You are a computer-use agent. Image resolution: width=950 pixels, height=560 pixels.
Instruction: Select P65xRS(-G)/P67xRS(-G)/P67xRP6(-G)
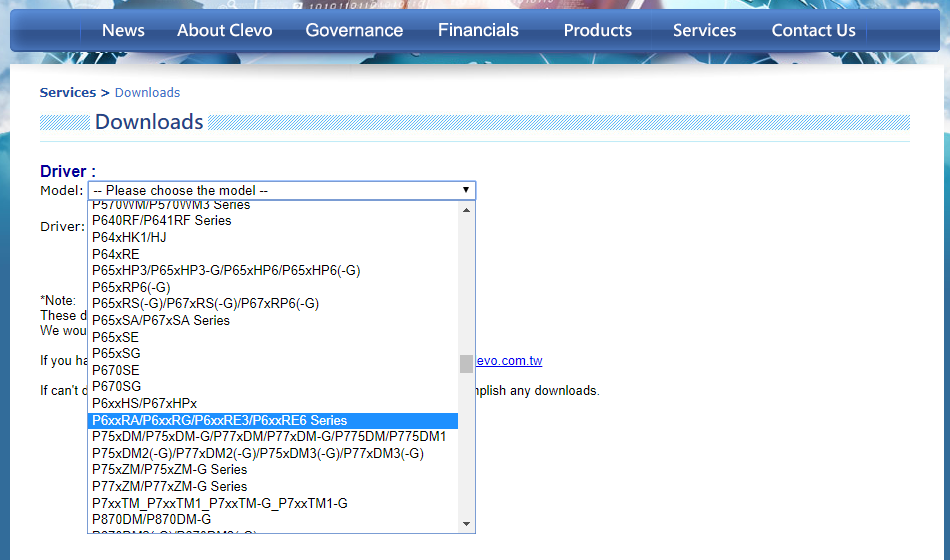(x=273, y=304)
